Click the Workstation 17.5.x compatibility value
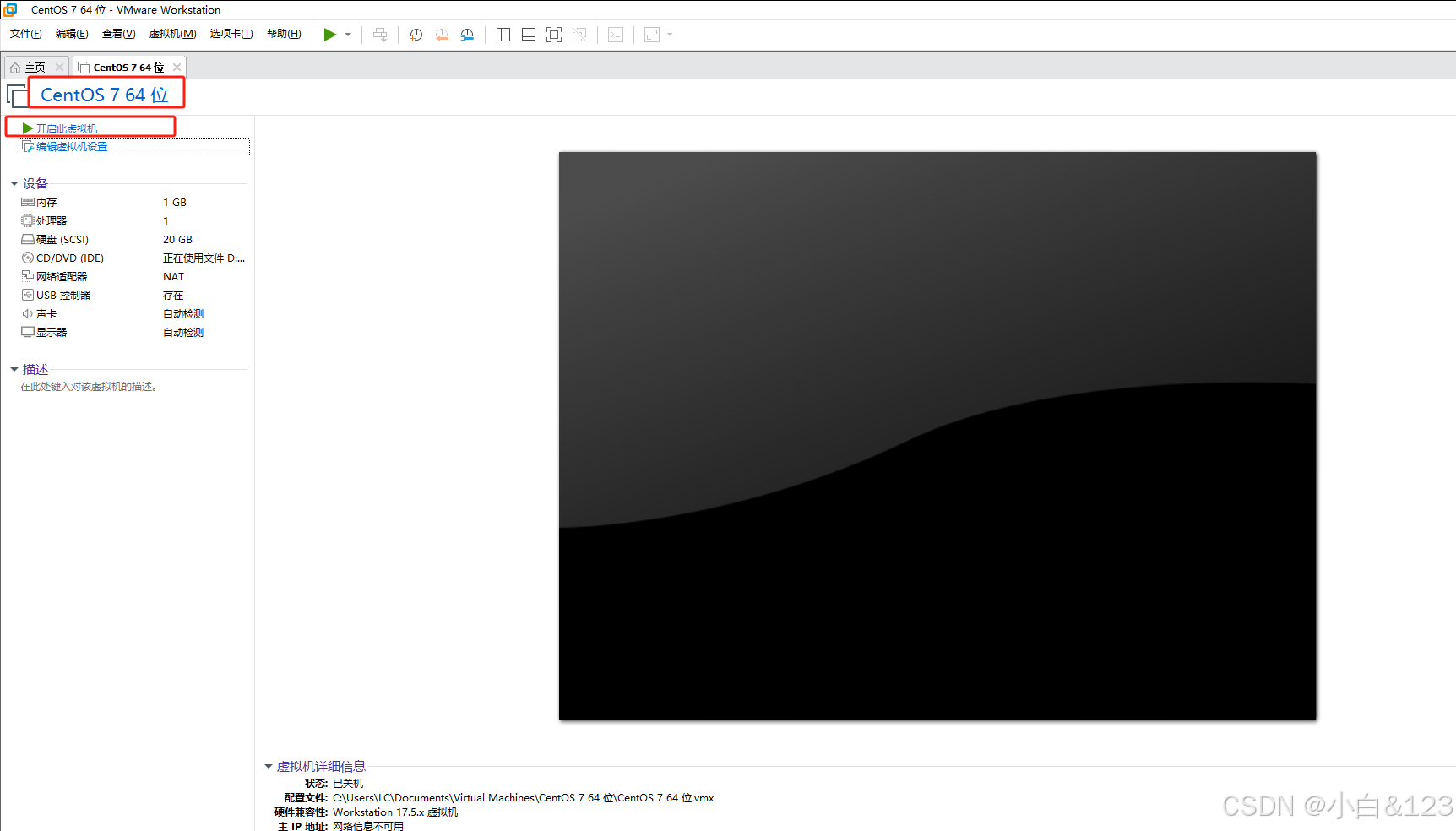This screenshot has width=1456, height=831. (x=395, y=812)
